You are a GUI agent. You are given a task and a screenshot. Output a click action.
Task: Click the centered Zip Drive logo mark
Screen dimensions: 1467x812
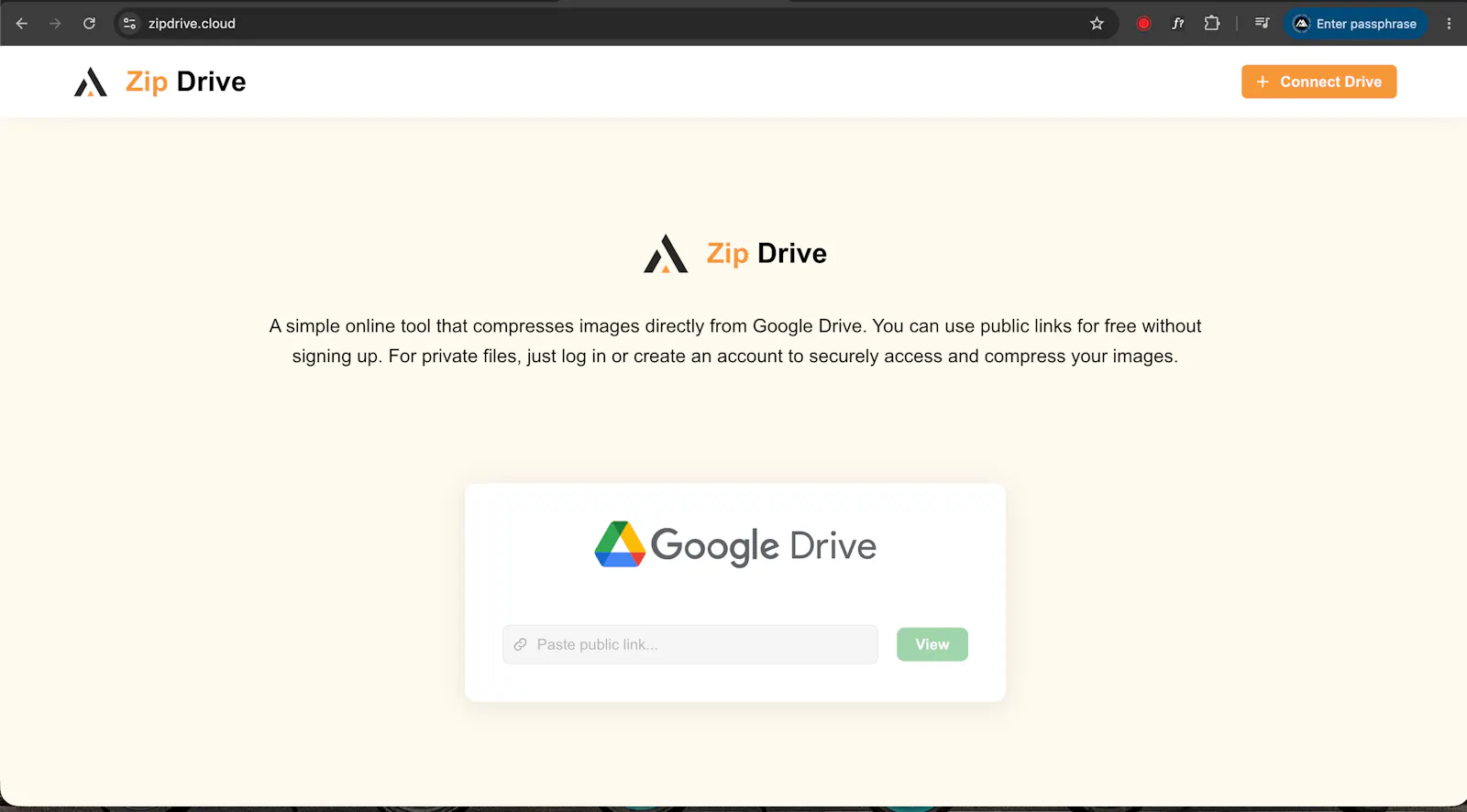pos(666,254)
